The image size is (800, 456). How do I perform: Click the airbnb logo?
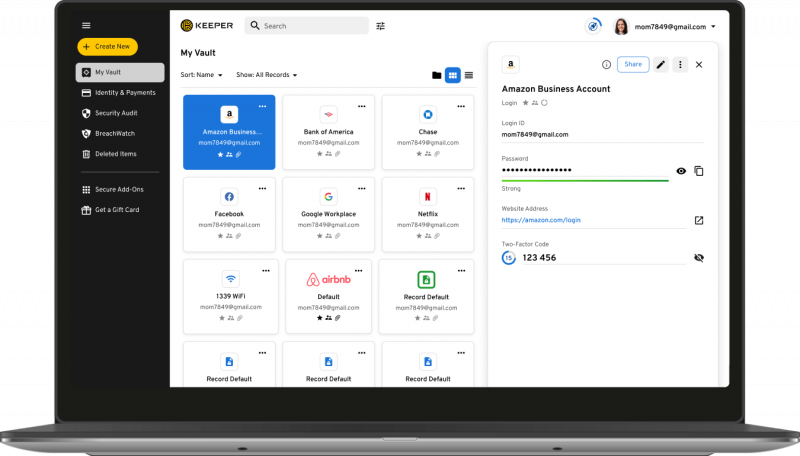(329, 280)
